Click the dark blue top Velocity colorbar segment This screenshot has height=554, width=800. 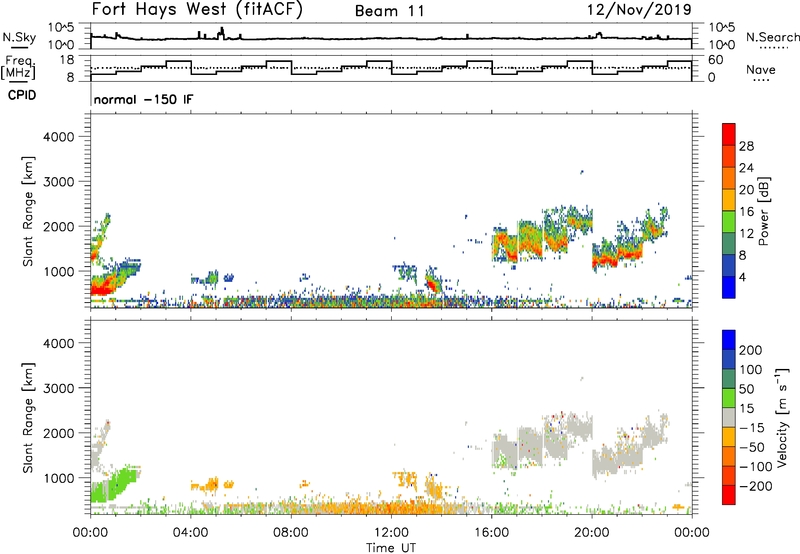click(x=729, y=340)
